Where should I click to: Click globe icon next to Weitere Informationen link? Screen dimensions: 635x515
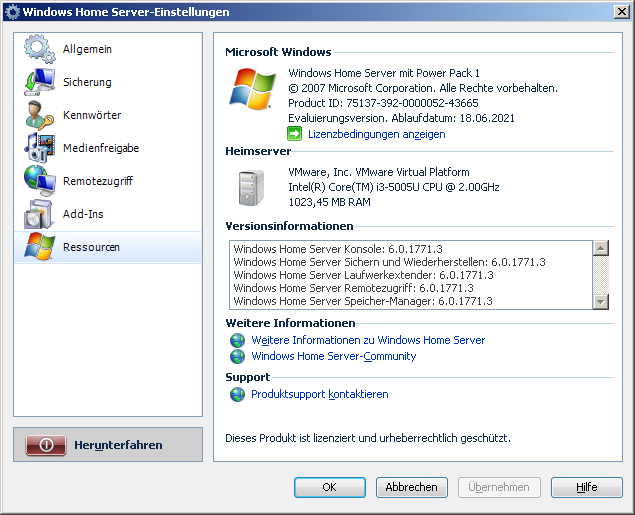(237, 340)
